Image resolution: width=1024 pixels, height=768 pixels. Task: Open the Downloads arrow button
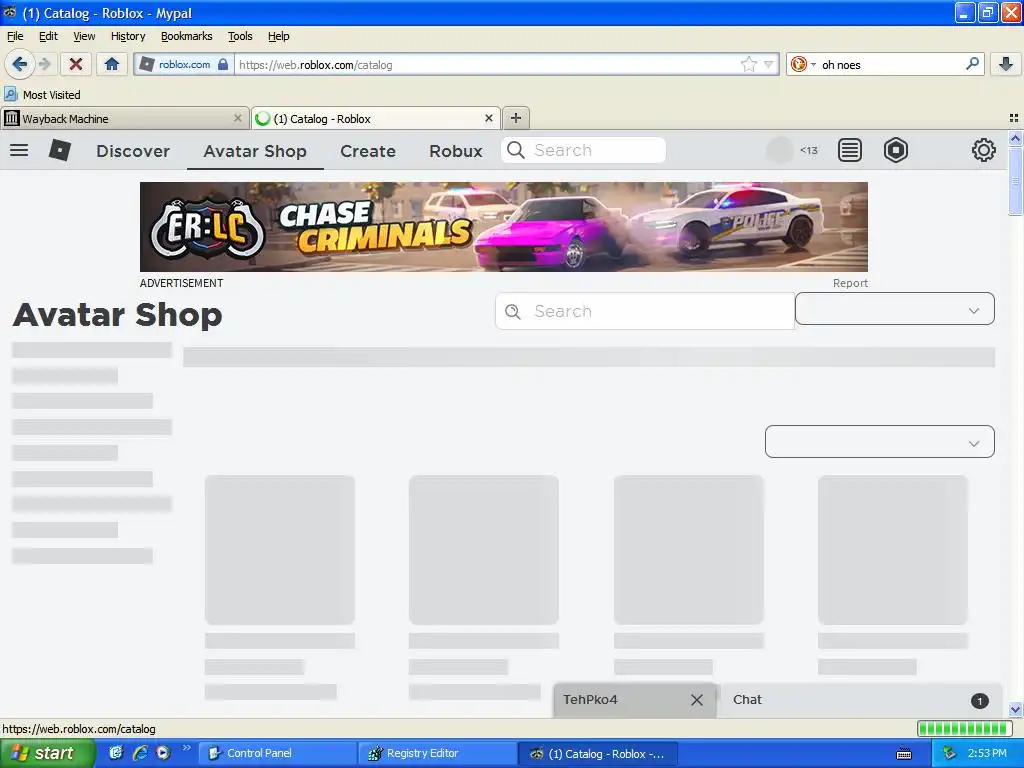click(1006, 64)
